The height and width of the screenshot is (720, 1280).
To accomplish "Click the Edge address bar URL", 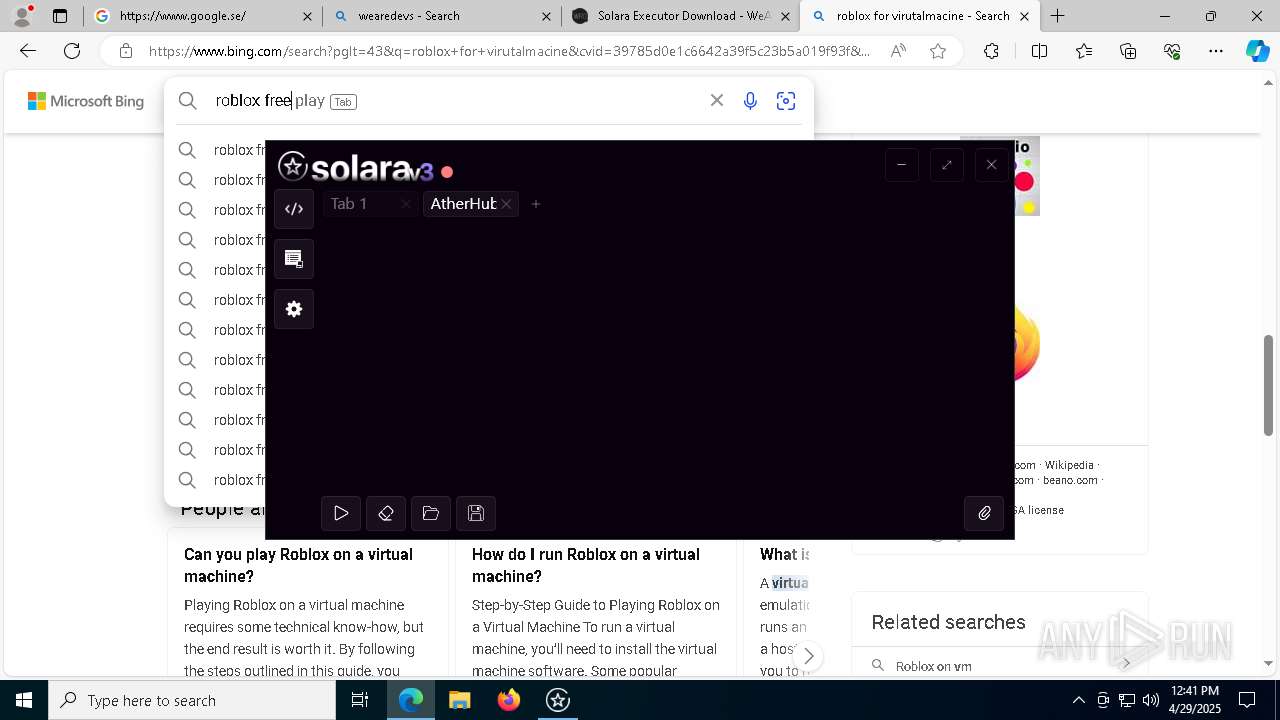I will coord(509,51).
